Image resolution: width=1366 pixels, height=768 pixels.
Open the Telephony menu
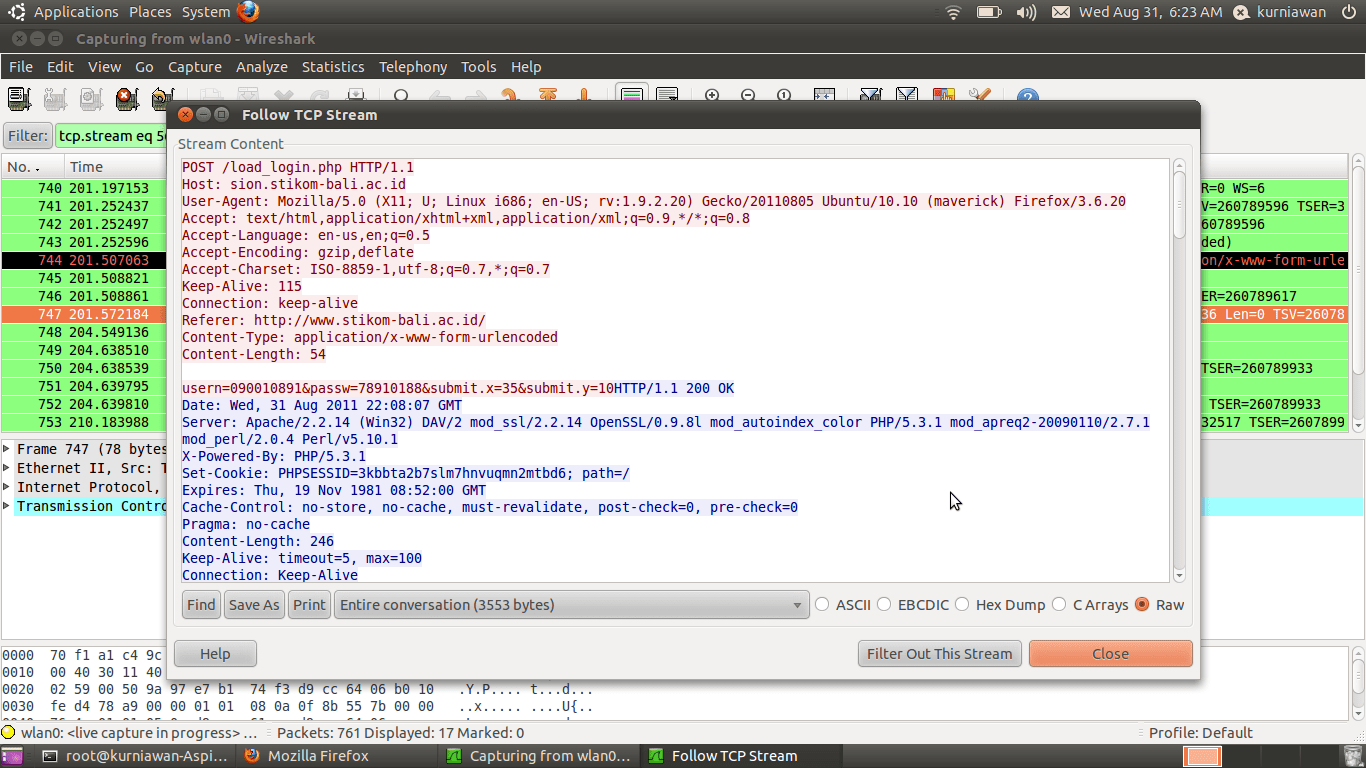413,67
